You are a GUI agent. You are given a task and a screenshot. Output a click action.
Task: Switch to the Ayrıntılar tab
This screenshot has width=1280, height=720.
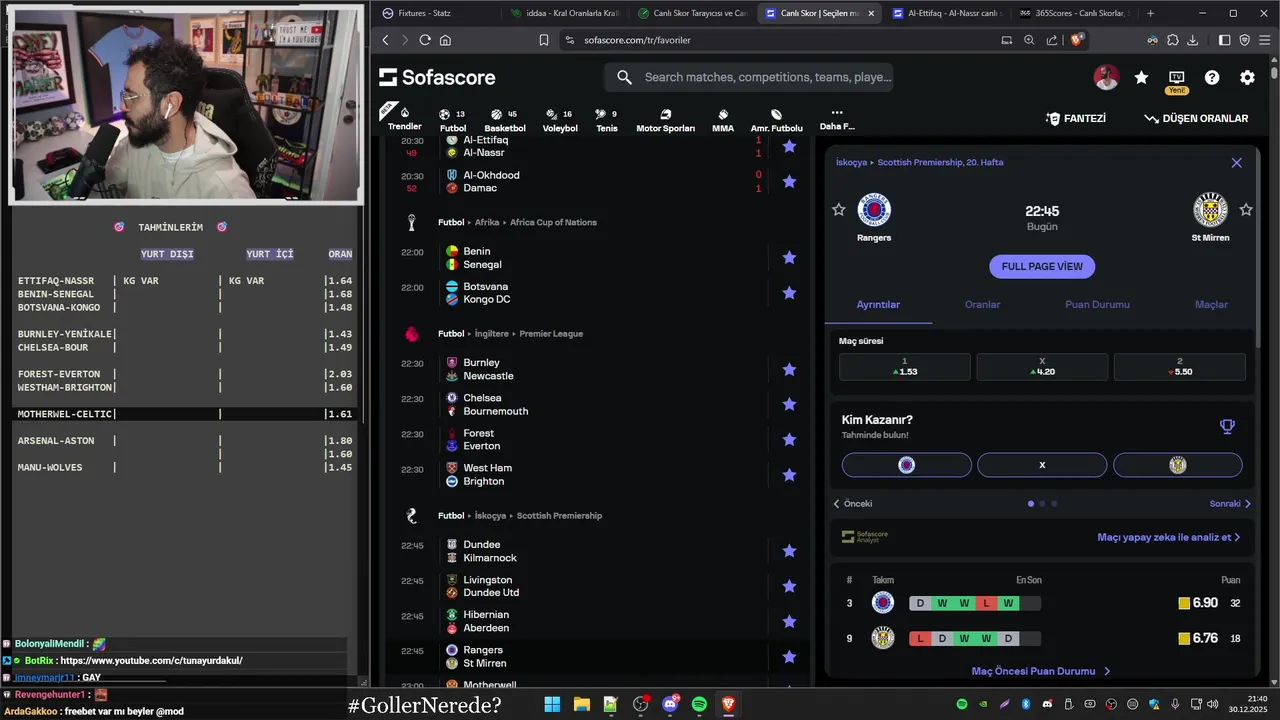pos(878,305)
